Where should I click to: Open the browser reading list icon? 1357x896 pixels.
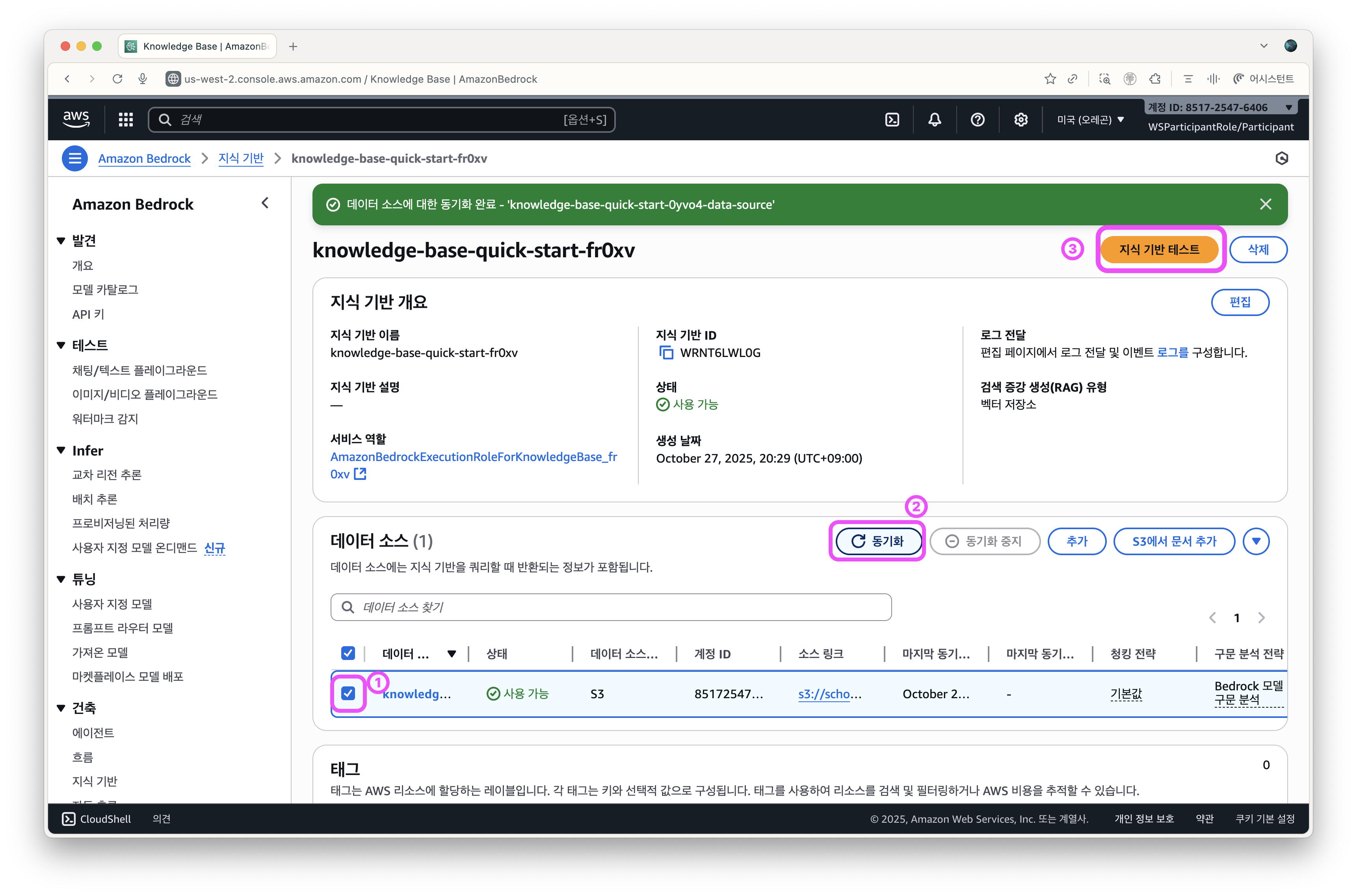coord(1188,79)
